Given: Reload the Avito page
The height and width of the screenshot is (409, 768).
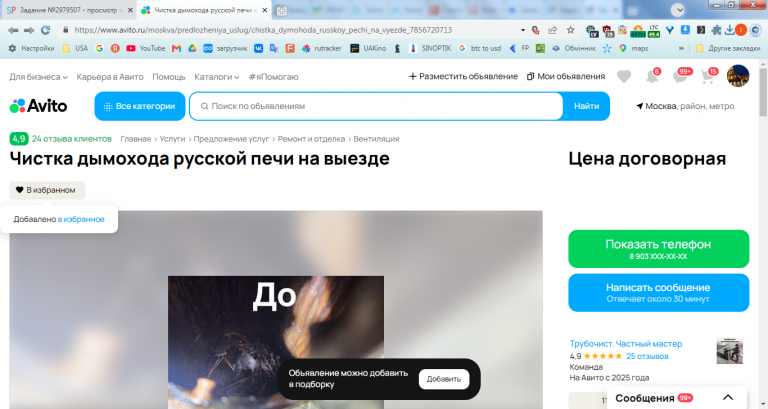Looking at the screenshot, I should (46, 30).
